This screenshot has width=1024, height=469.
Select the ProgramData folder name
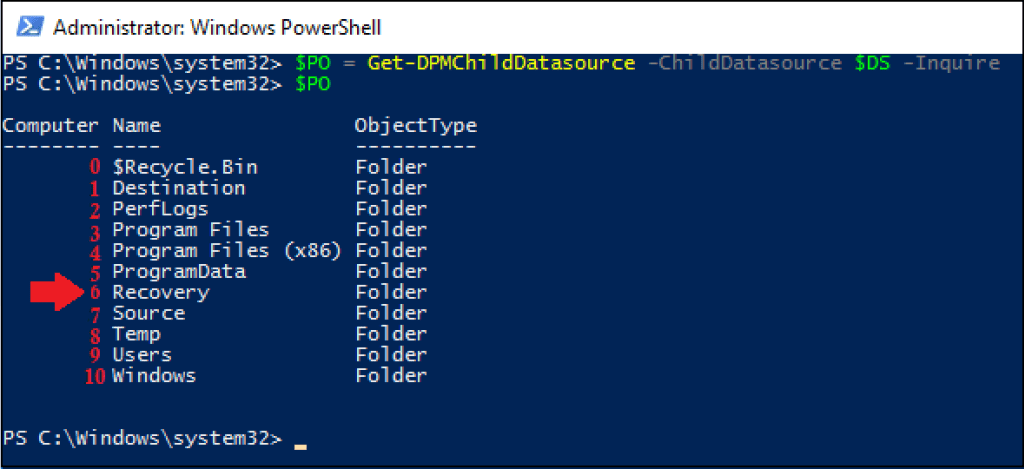tap(179, 272)
